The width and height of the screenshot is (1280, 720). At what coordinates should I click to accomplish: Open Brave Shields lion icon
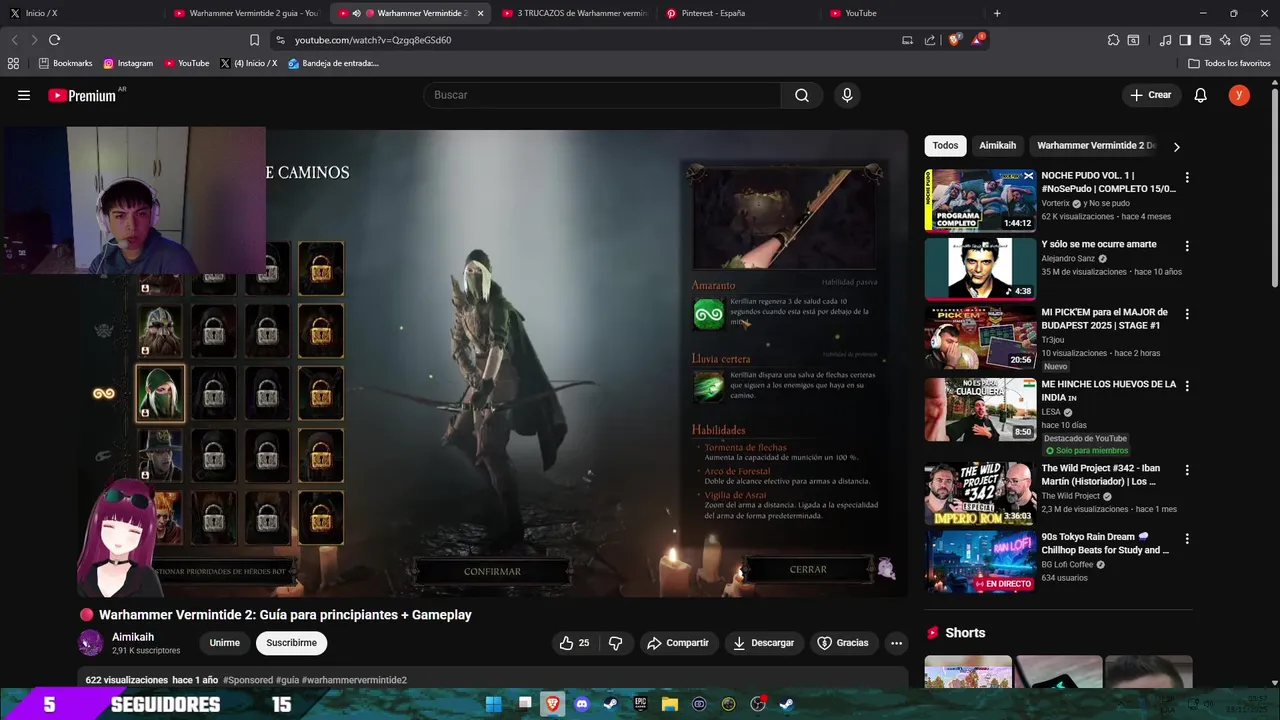[x=955, y=40]
